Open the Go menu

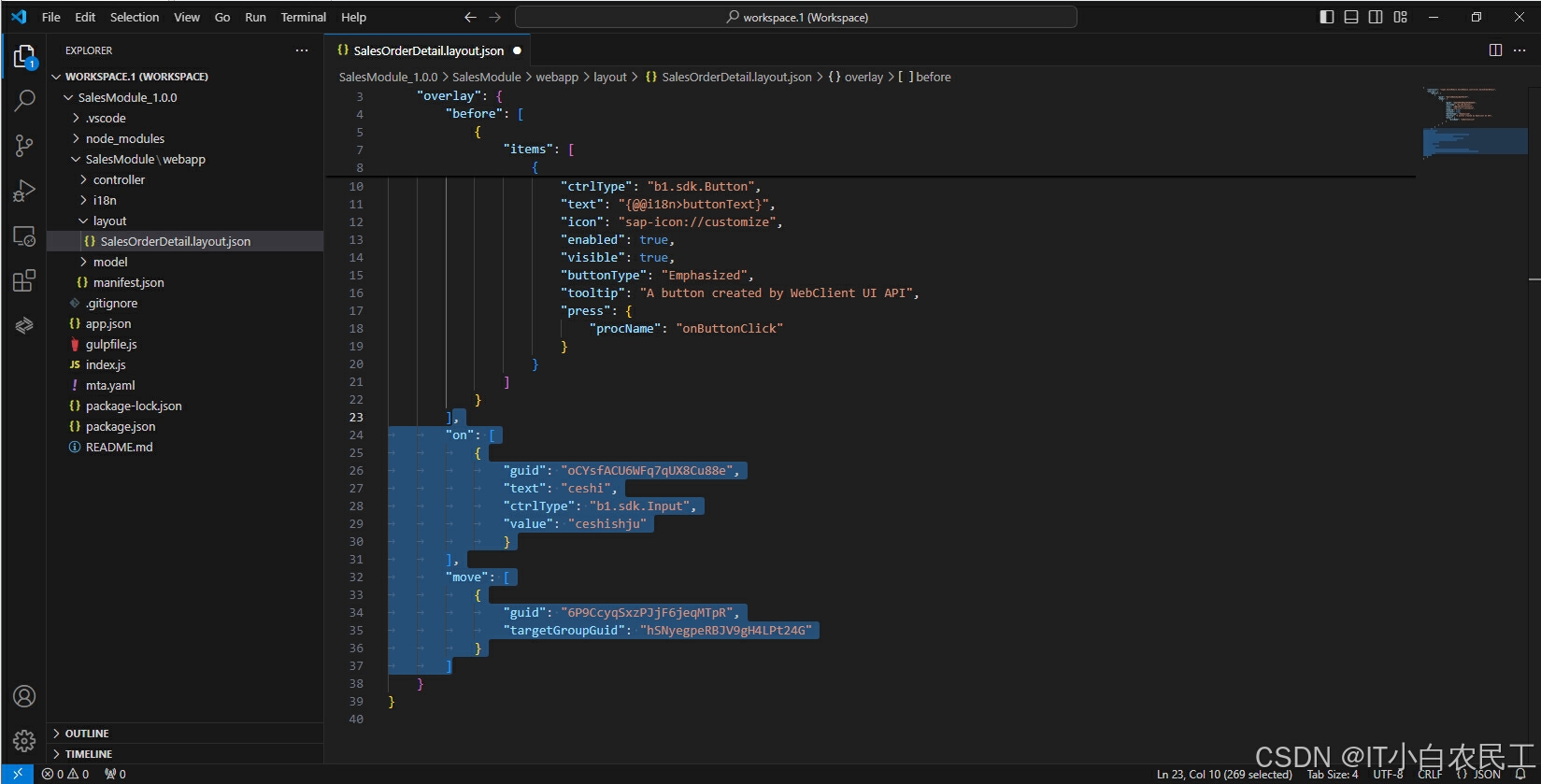tap(222, 17)
